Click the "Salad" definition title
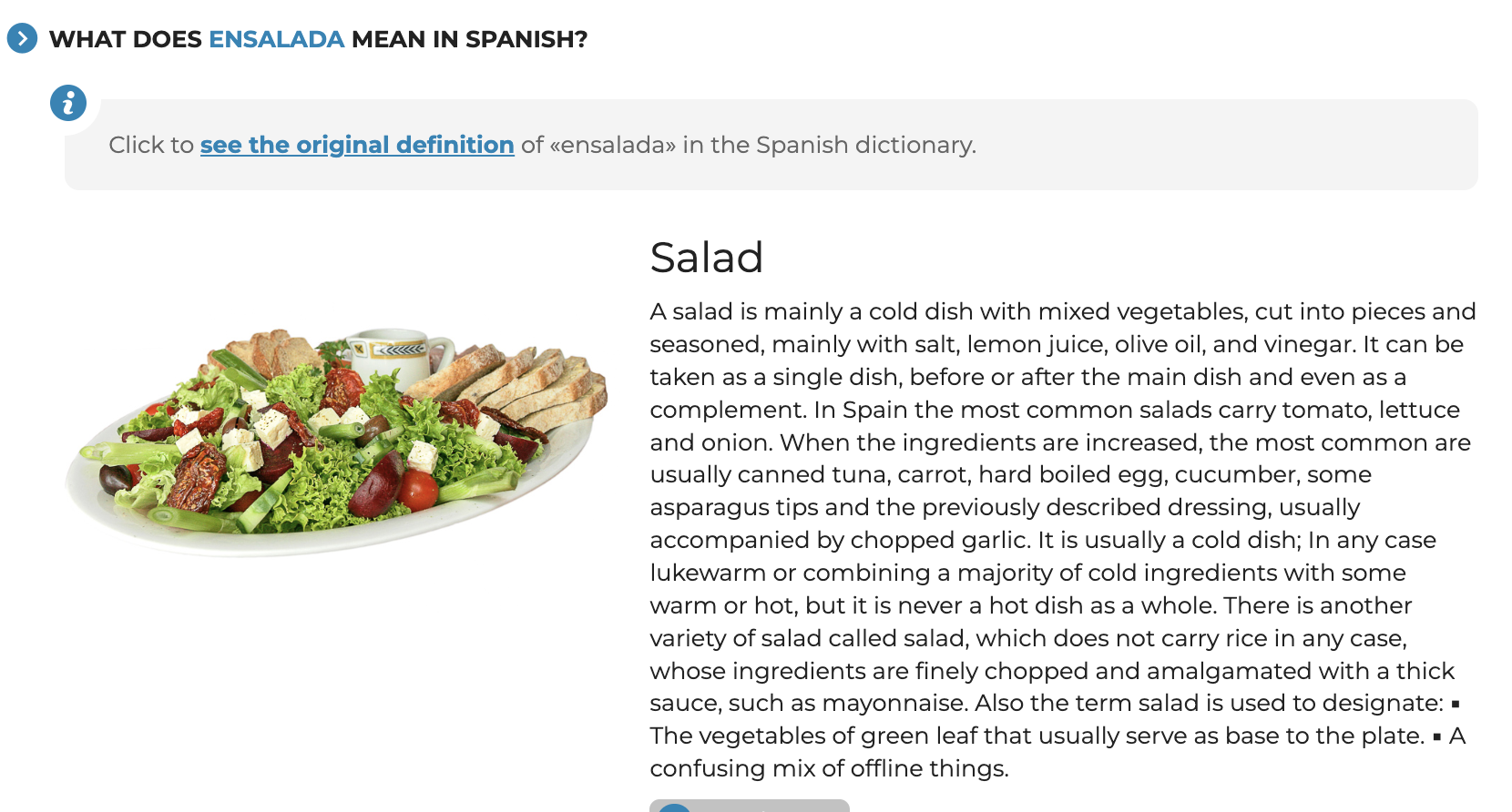This screenshot has height=812, width=1512. click(x=706, y=258)
